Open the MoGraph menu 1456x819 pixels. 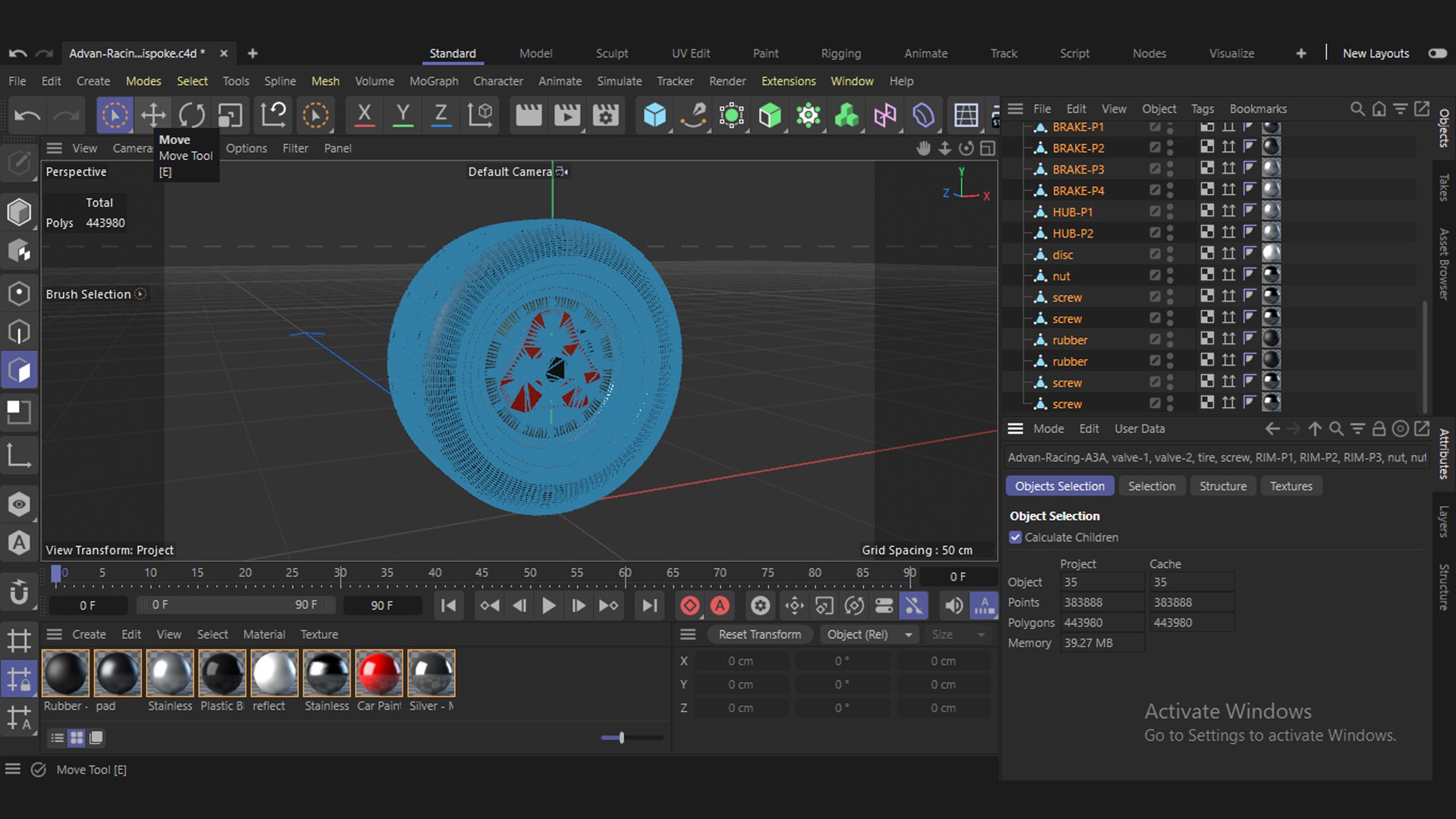point(434,81)
